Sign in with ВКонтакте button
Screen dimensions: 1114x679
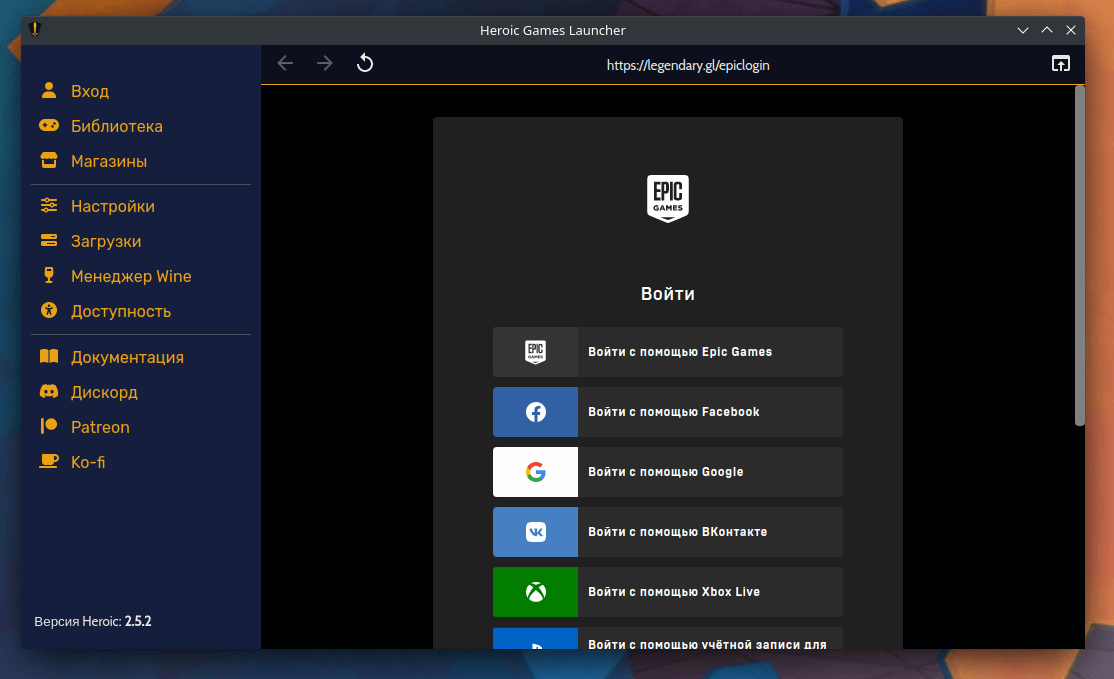668,532
